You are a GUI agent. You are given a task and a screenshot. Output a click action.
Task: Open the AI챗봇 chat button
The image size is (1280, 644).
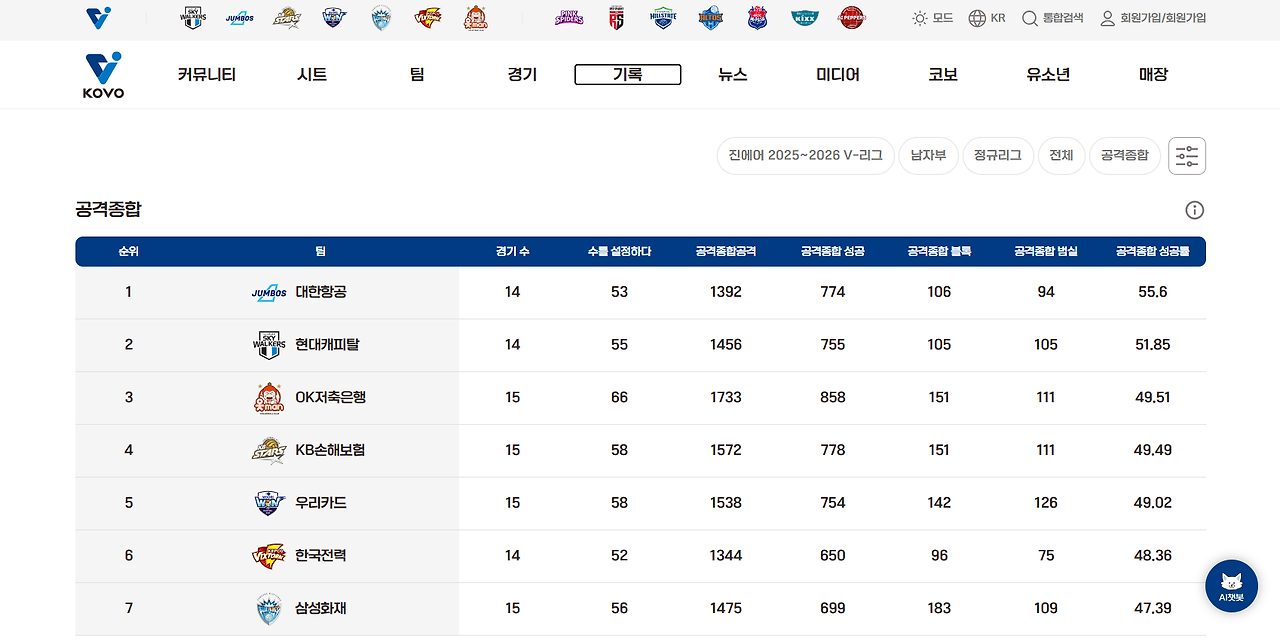(1231, 586)
